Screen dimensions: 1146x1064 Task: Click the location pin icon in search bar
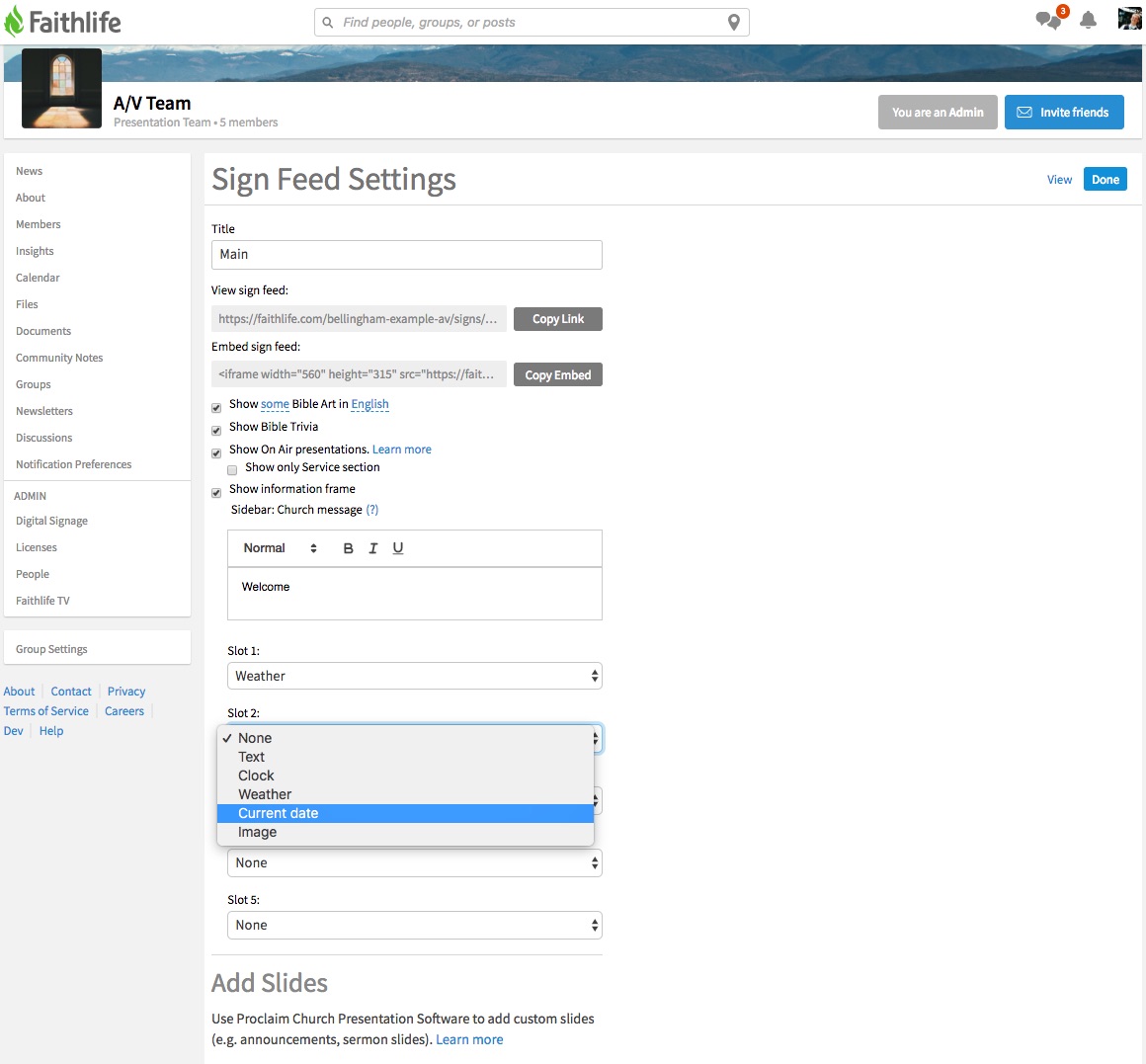[x=734, y=23]
